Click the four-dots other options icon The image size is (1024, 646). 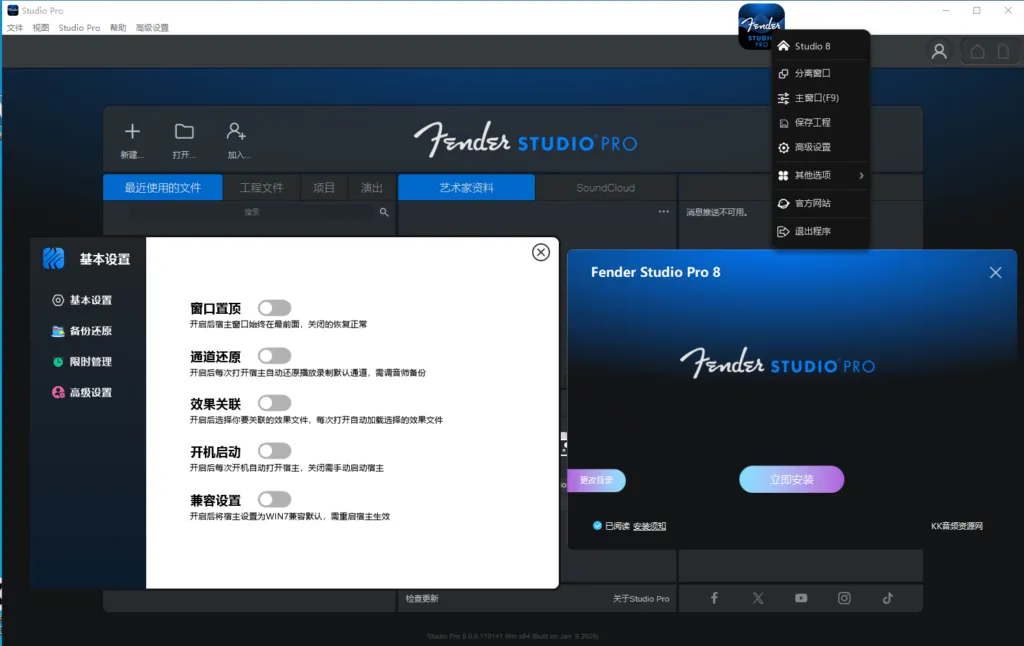(783, 175)
